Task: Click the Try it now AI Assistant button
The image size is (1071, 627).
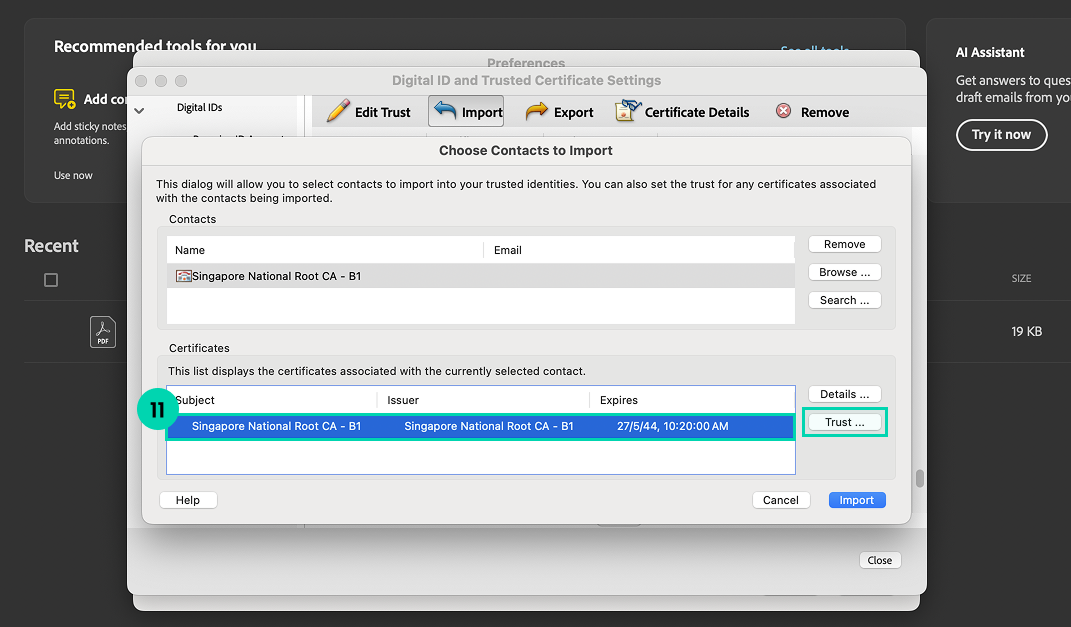Action: pos(1001,135)
